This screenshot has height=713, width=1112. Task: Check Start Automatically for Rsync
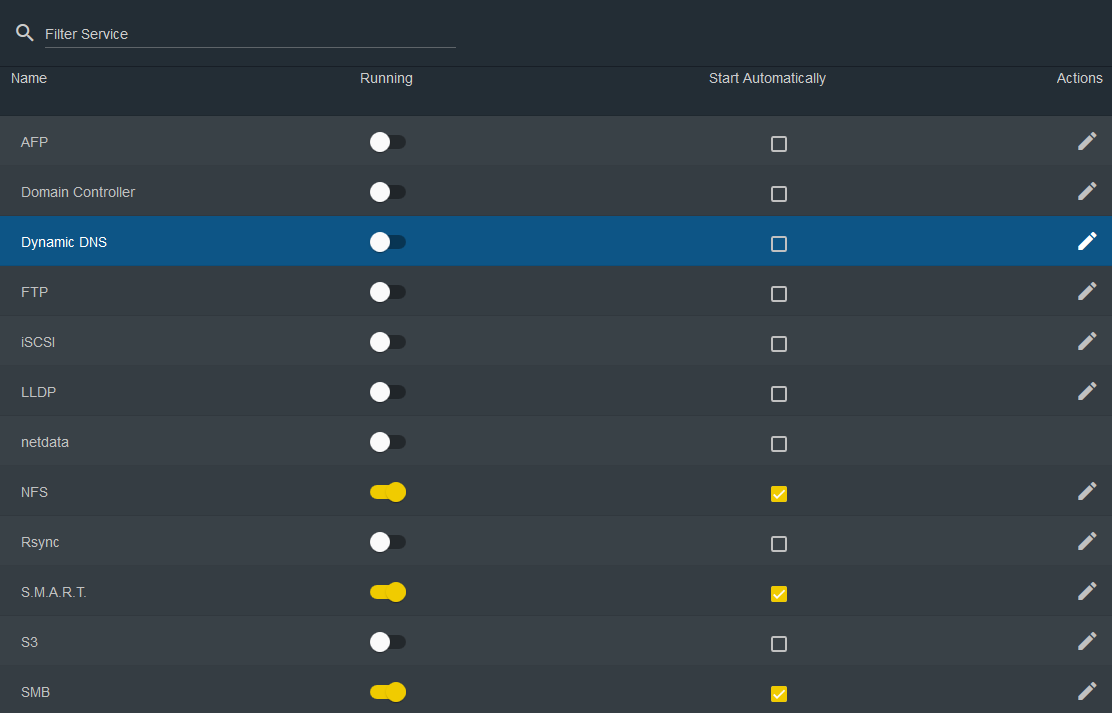(779, 544)
